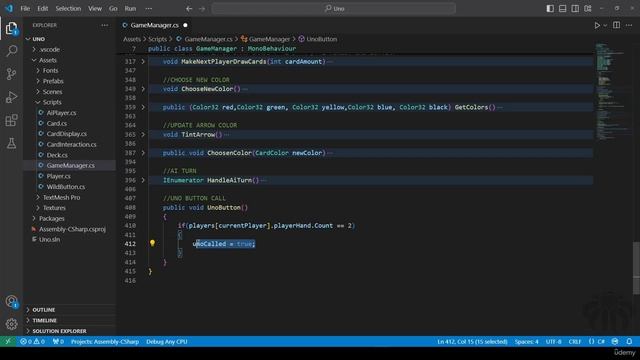Toggle the bottom Panel visibility
The width and height of the screenshot is (640, 360).
point(562,9)
